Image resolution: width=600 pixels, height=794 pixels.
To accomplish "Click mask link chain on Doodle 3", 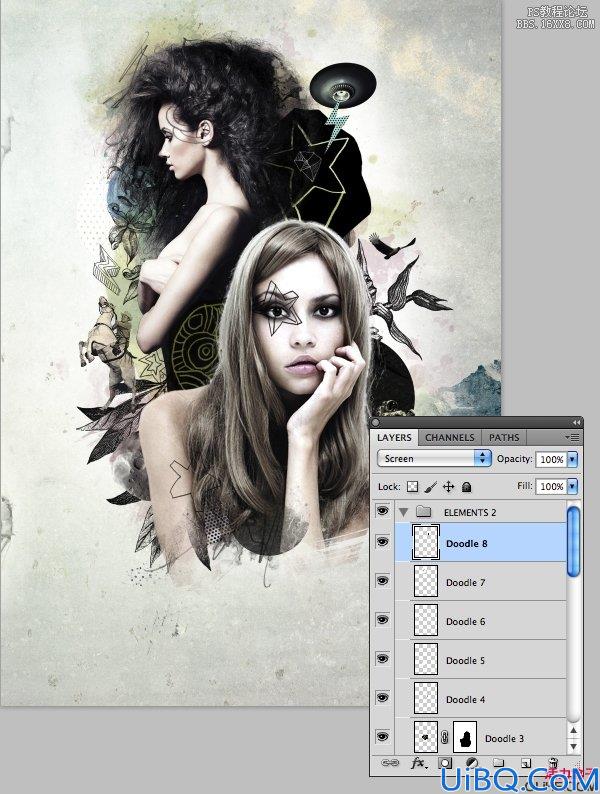I will coord(445,737).
